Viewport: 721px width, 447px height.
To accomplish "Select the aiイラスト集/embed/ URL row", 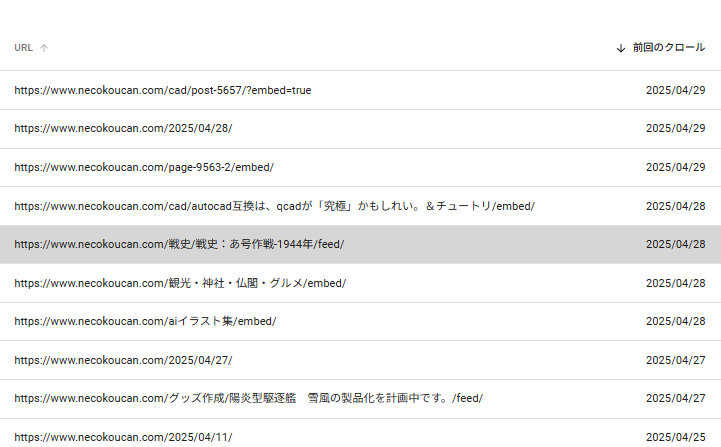I will 360,321.
